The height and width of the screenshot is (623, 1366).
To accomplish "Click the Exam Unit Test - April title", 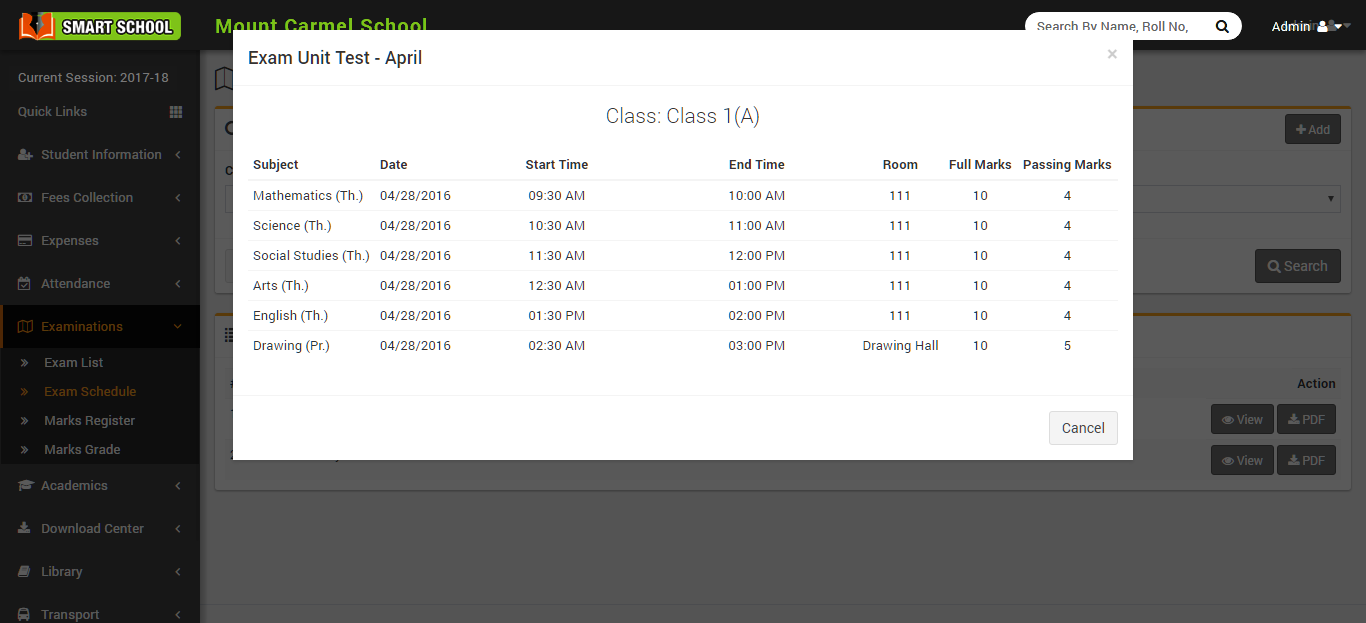I will 335,58.
